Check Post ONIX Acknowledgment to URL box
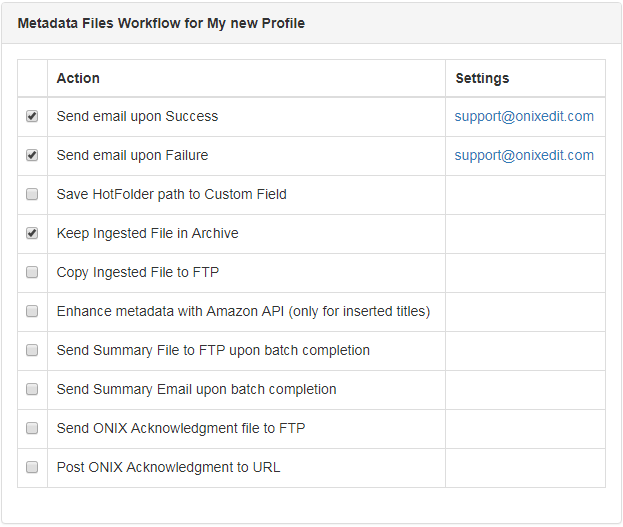The image size is (623, 527). [32, 467]
